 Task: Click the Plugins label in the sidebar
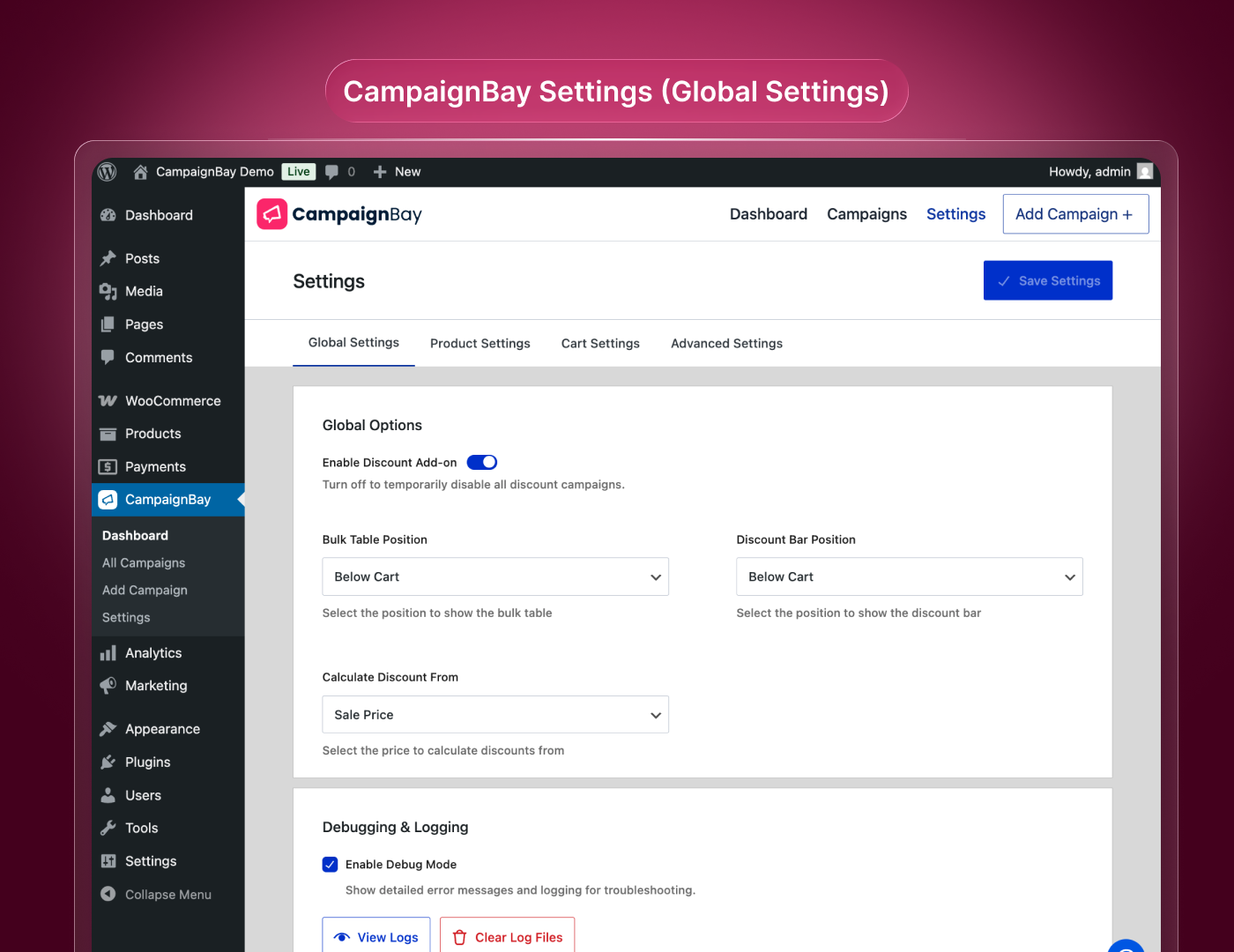148,762
